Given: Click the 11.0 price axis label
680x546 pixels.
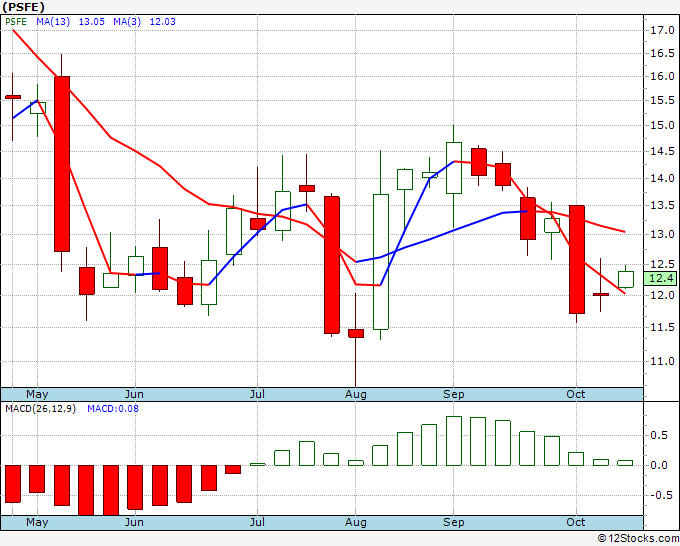Looking at the screenshot, I should 662,361.
